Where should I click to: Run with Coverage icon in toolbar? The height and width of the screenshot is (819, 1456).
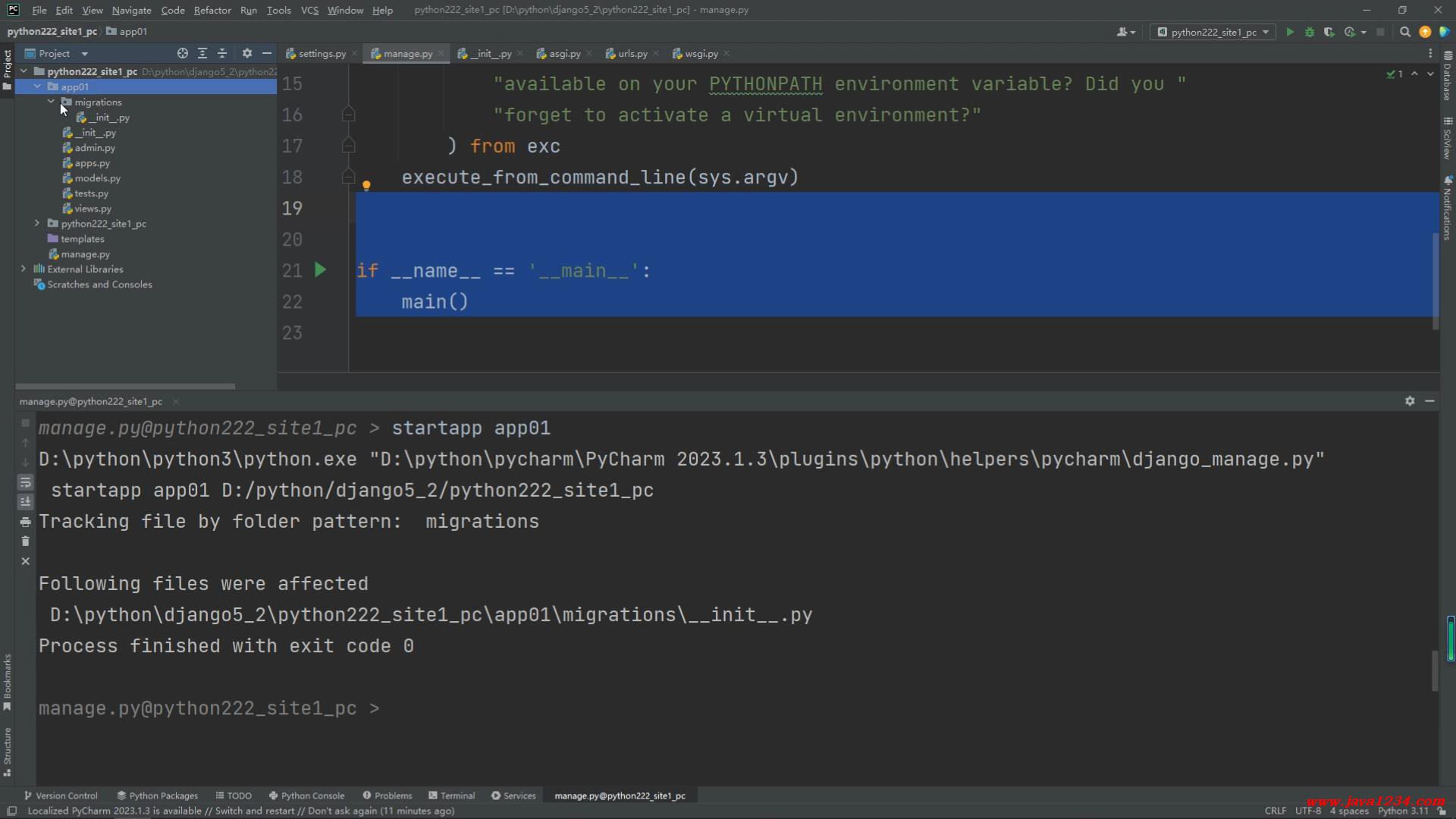click(1329, 32)
